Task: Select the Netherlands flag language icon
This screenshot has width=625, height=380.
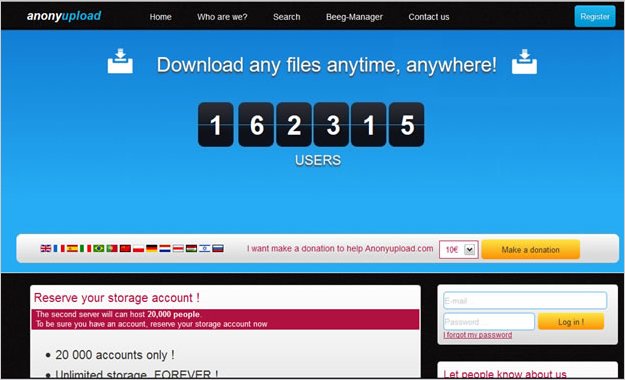Action: (x=165, y=248)
